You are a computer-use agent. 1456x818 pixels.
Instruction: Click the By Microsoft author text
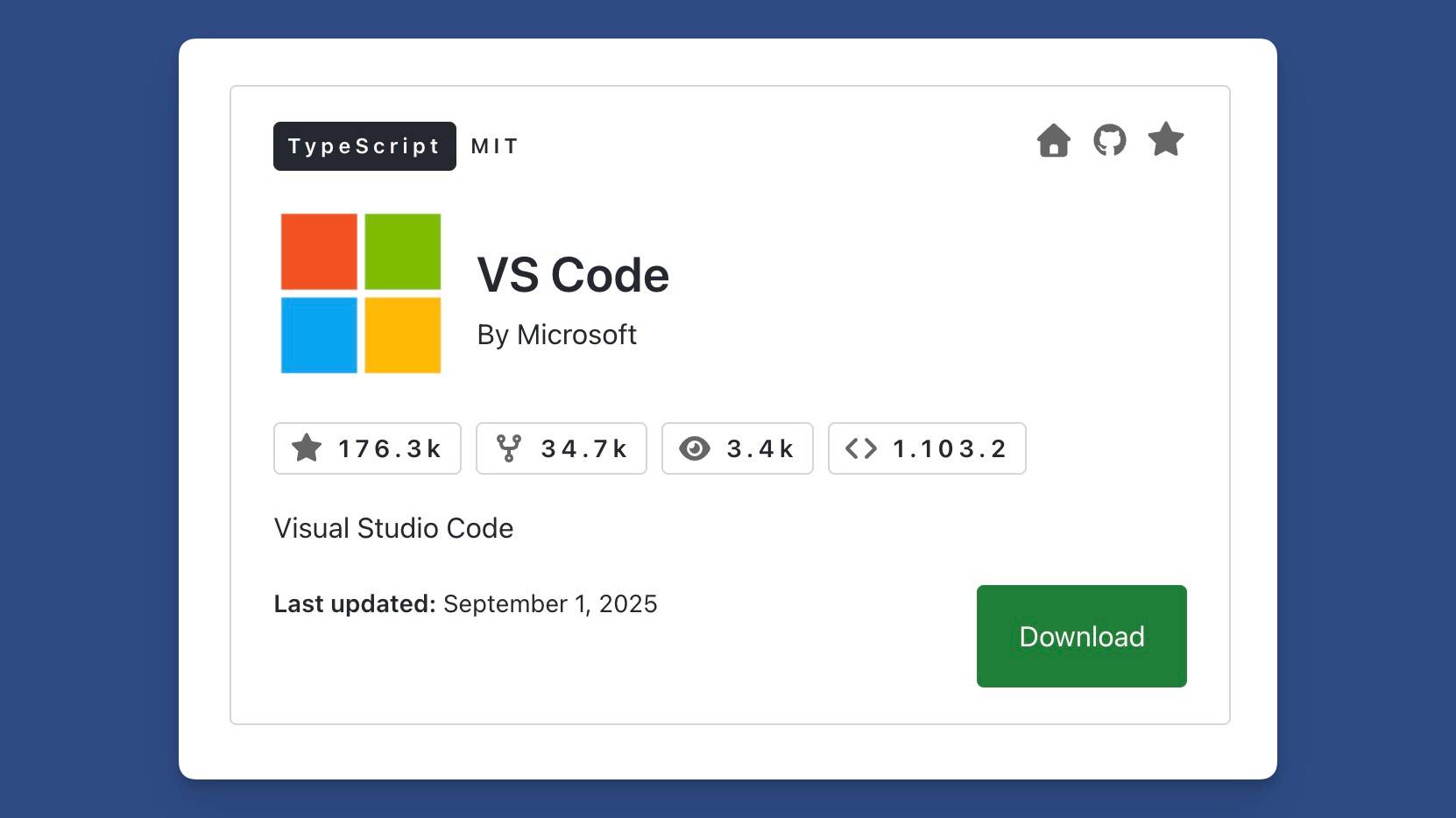point(556,335)
